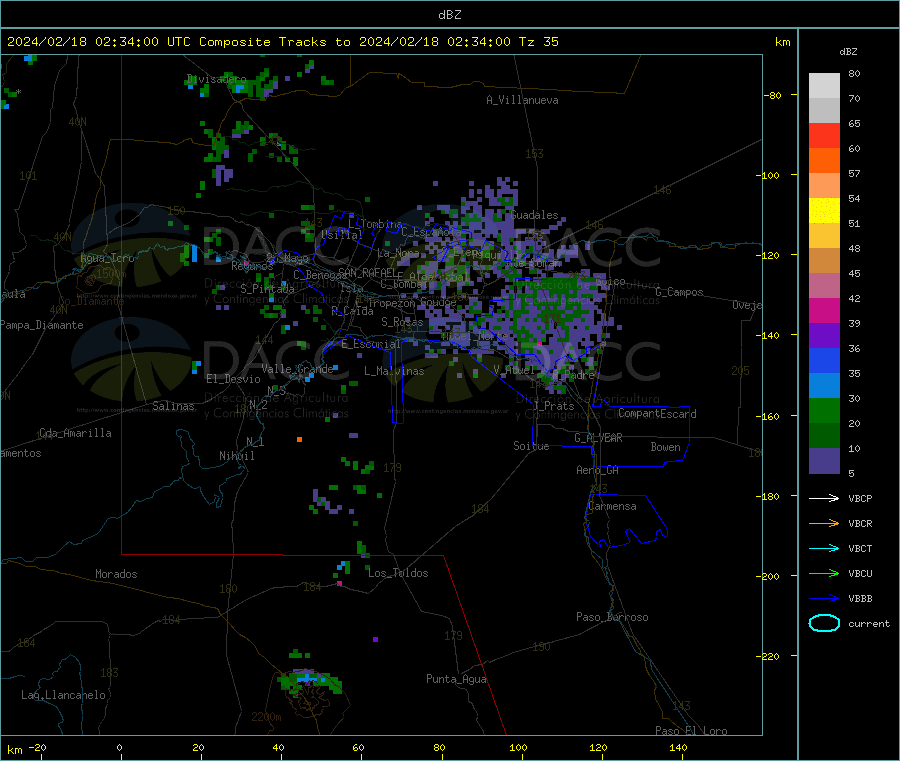Screen dimensions: 900x761
Task: Click the 'VBBB' legend label
Action: click(860, 598)
